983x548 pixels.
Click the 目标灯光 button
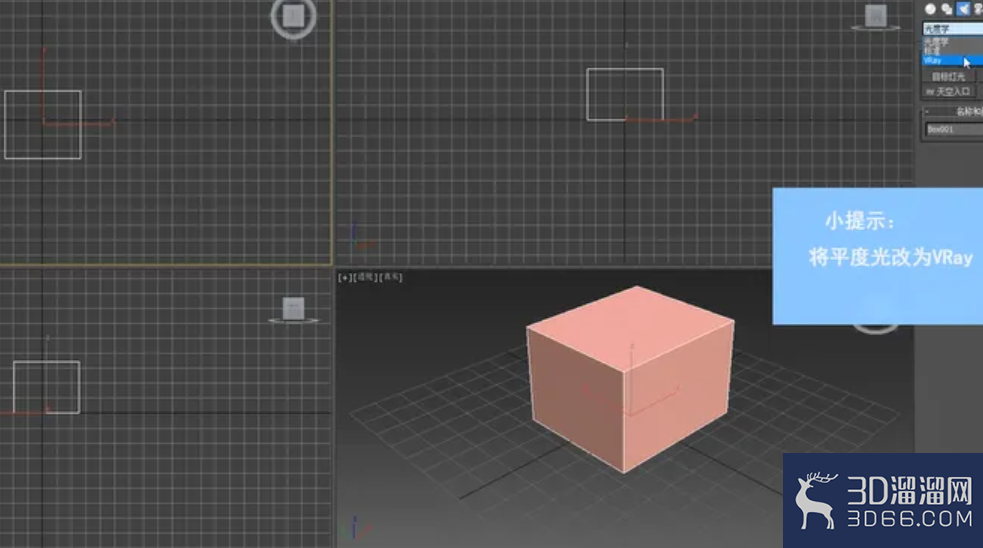coord(948,76)
